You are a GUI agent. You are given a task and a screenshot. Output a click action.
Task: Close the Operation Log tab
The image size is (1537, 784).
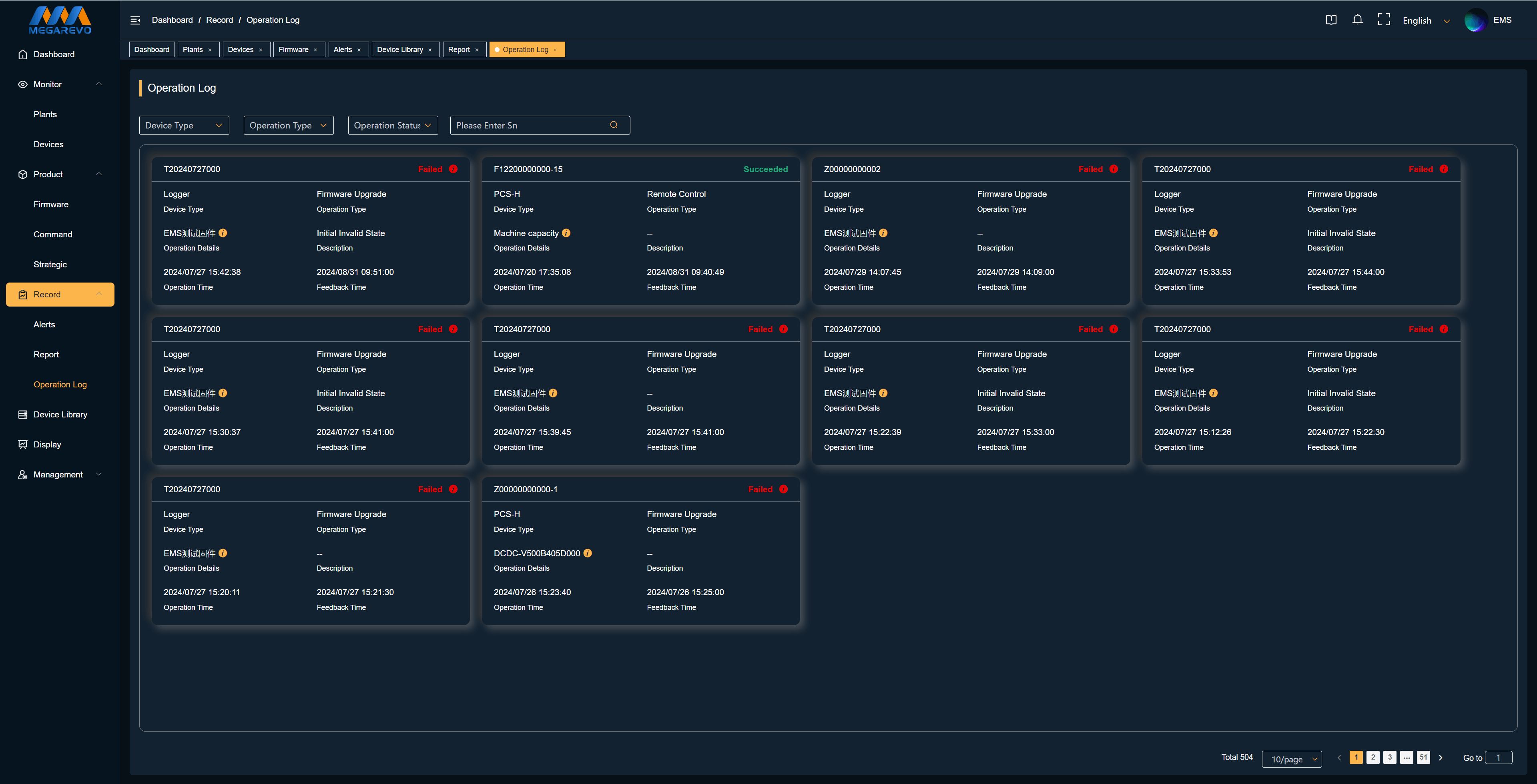555,50
